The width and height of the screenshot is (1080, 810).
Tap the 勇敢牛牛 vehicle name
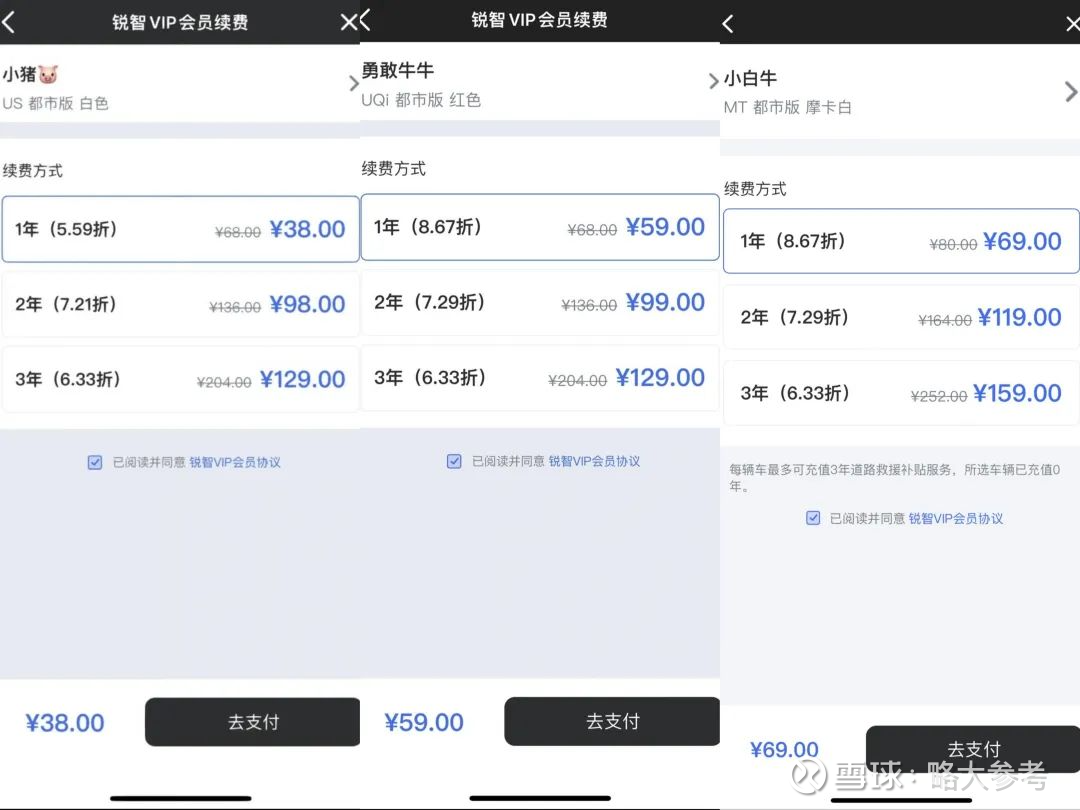tap(397, 70)
